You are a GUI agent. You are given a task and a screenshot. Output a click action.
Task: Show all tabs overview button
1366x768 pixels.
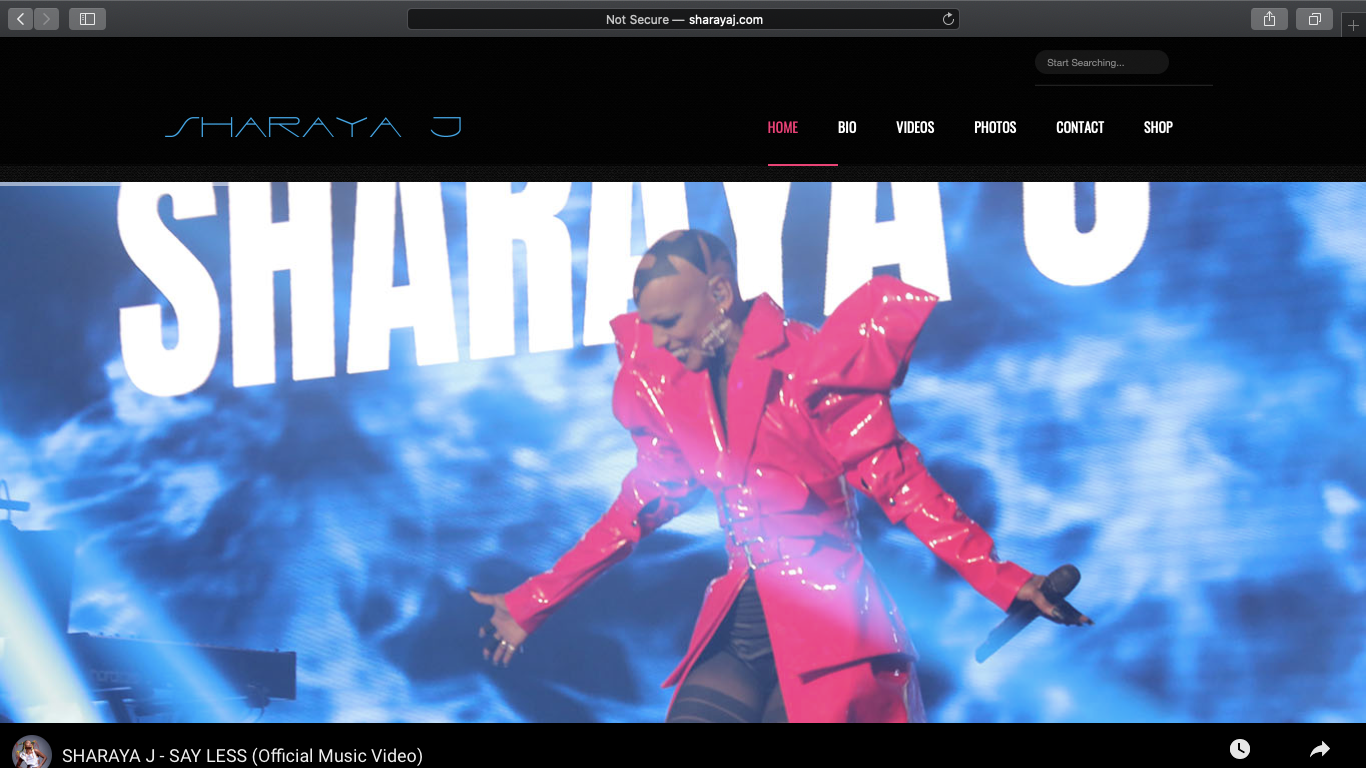coord(1314,19)
